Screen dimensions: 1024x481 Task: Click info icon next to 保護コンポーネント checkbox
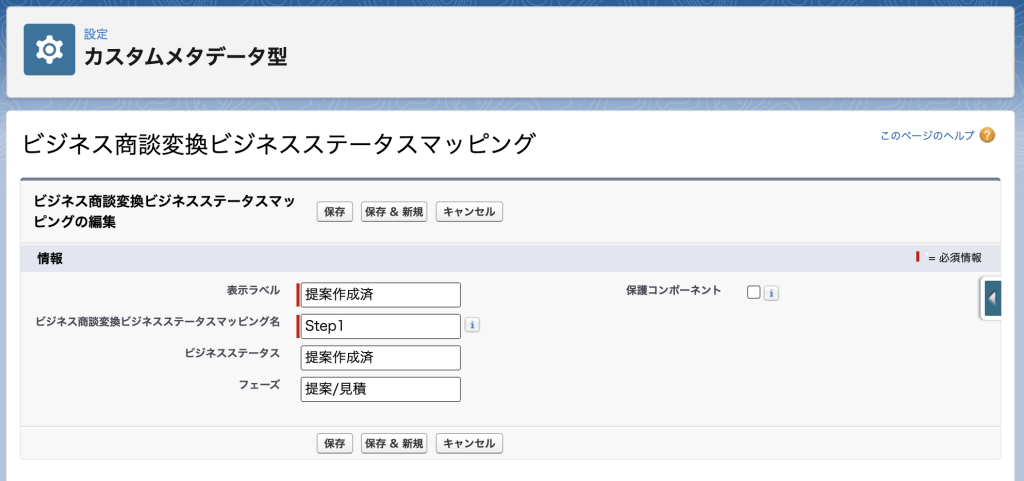(771, 293)
